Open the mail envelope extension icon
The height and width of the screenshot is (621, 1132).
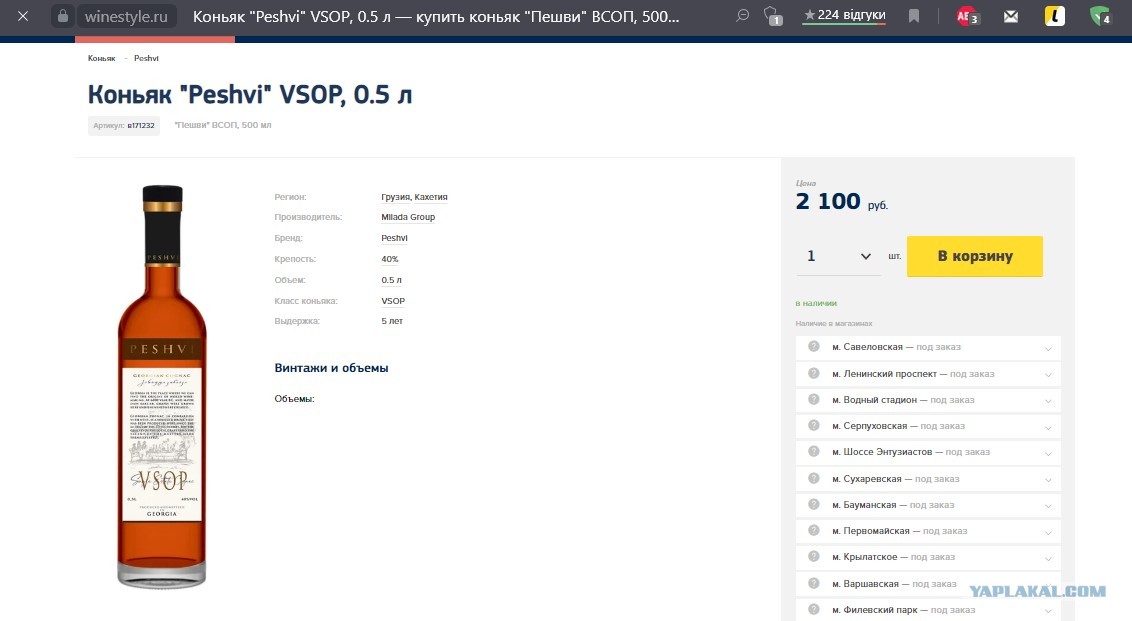[x=1011, y=16]
